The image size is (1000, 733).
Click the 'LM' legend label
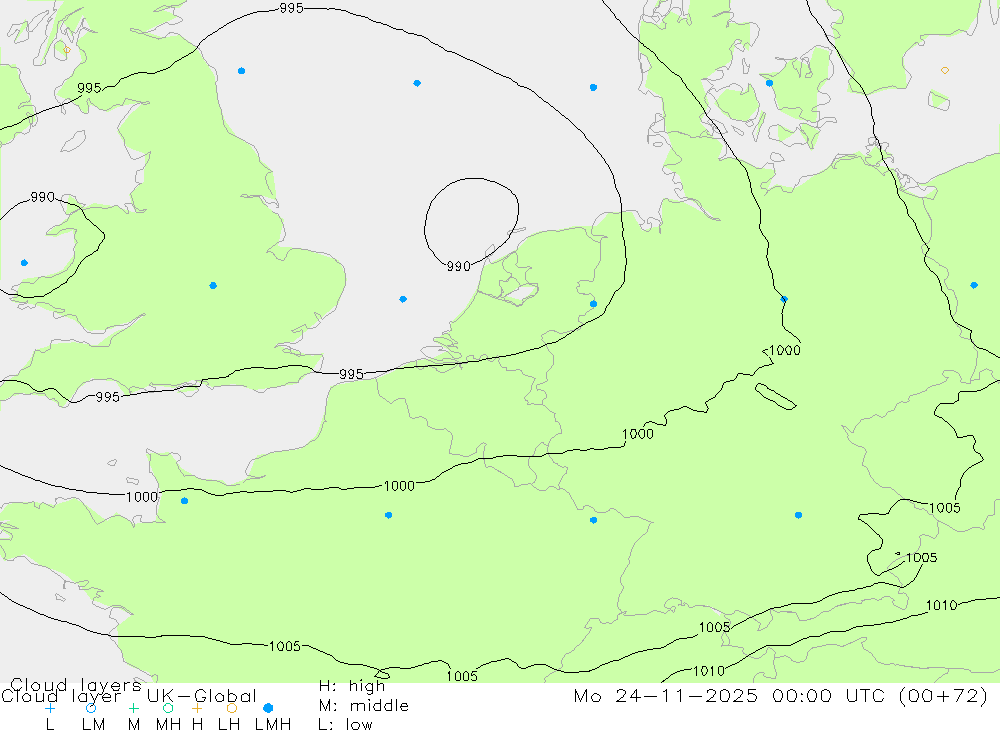(x=93, y=725)
